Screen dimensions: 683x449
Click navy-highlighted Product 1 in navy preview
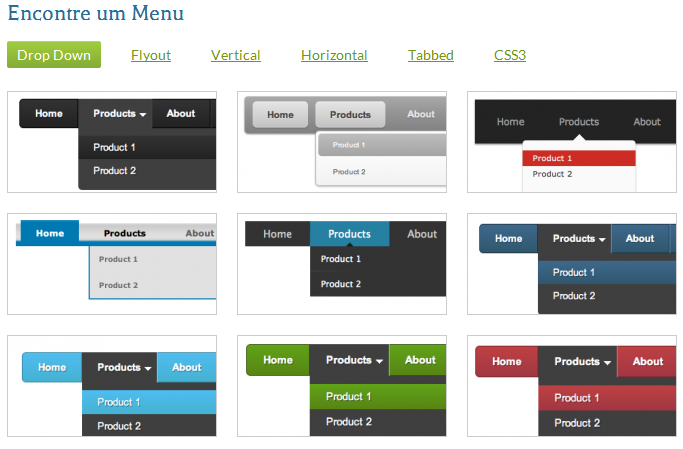point(607,273)
